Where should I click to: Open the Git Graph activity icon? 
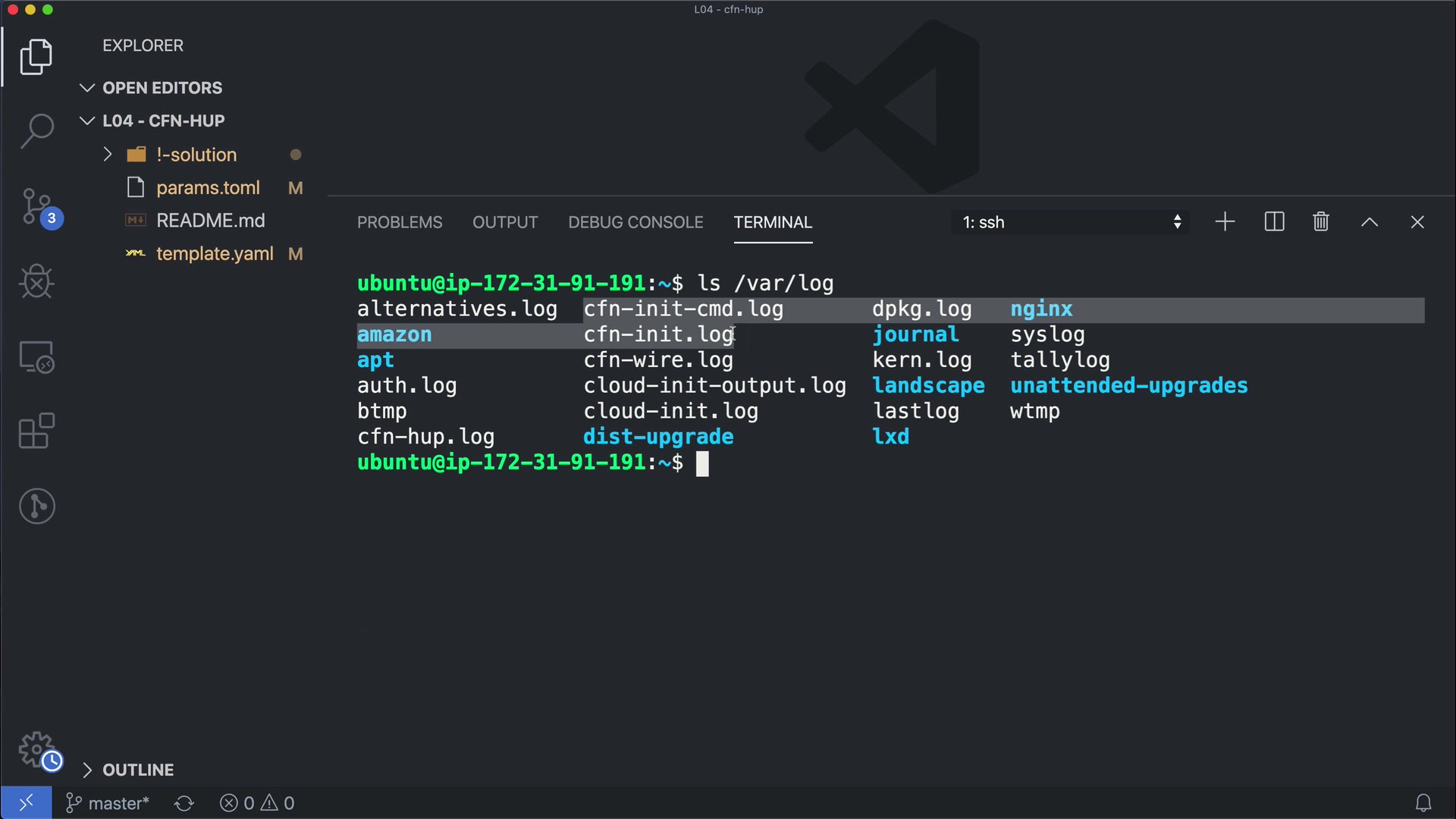click(36, 506)
